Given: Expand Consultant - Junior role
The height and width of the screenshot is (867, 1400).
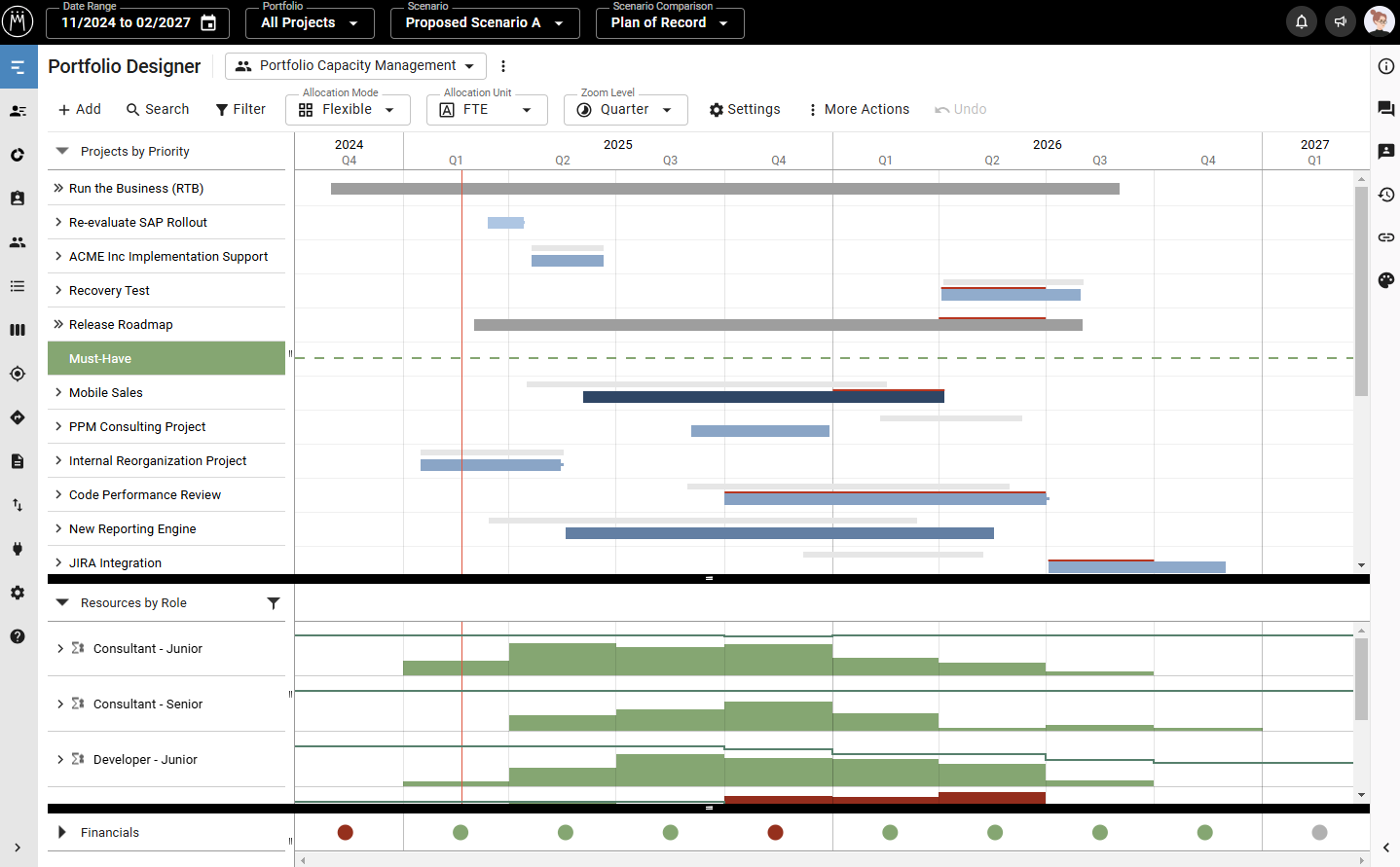Looking at the screenshot, I should pyautogui.click(x=60, y=649).
